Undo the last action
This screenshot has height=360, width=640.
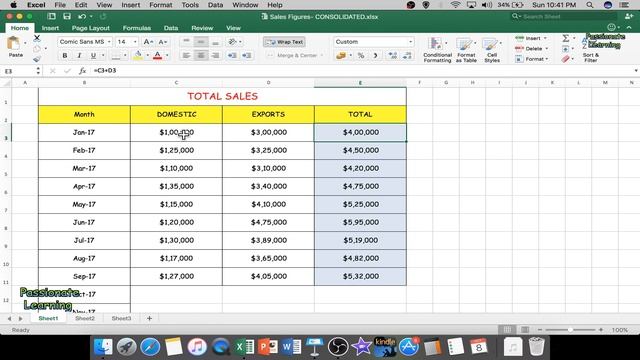pos(82,16)
